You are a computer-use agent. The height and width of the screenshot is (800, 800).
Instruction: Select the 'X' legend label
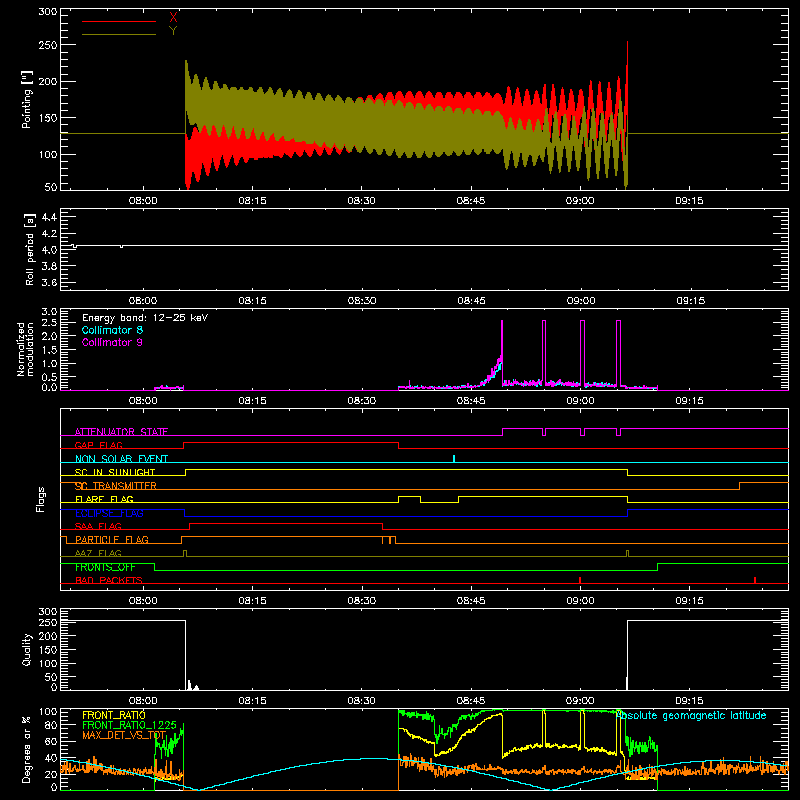point(173,18)
